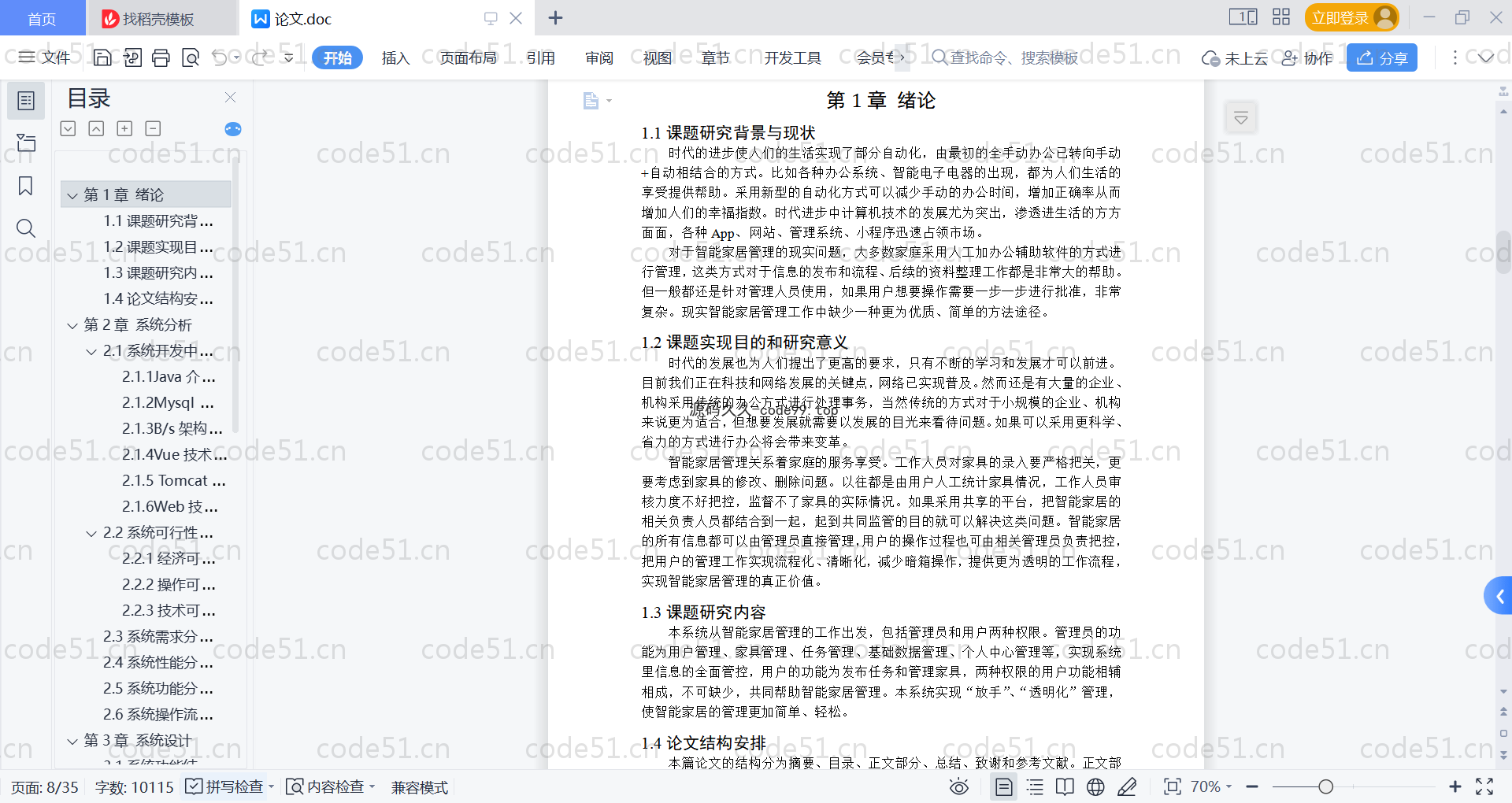Click the app grid icon top right

click(1281, 17)
